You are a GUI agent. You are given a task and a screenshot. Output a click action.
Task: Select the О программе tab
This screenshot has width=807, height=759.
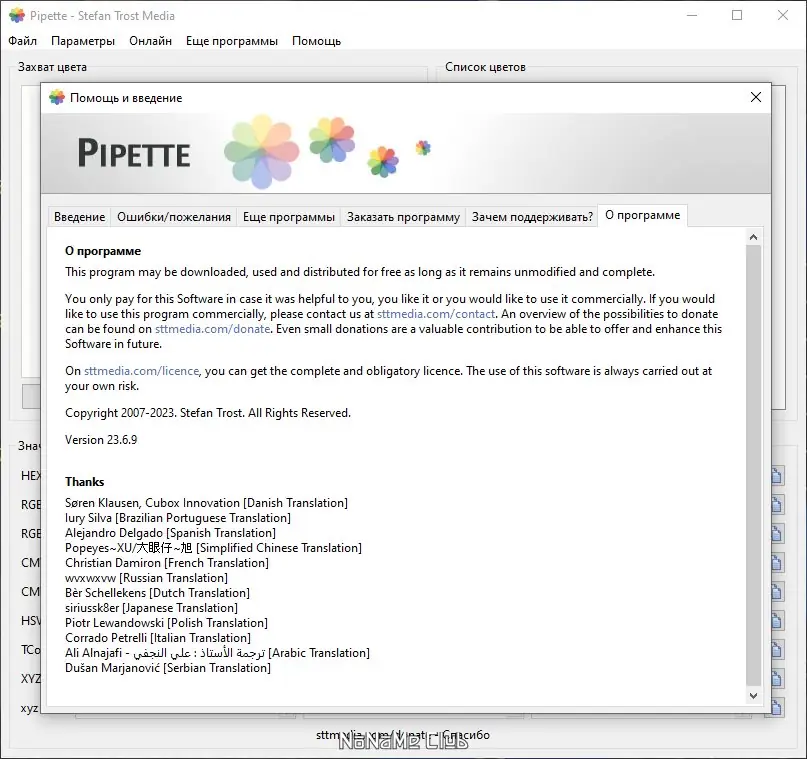pos(642,215)
